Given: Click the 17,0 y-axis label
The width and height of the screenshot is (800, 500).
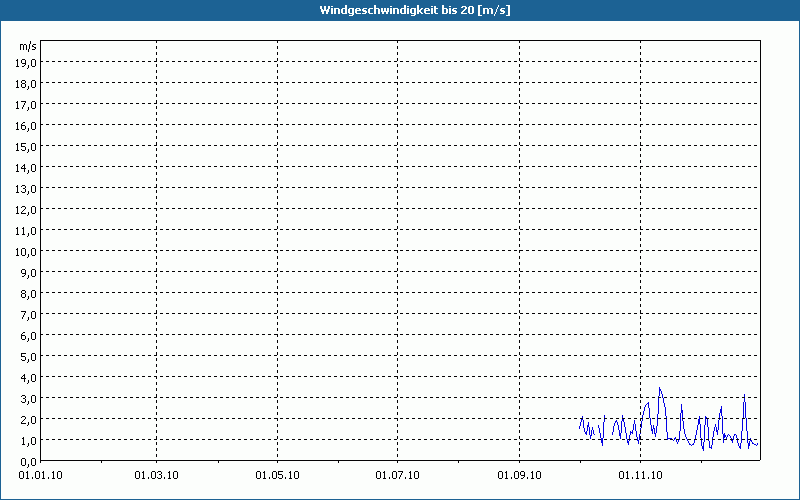Looking at the screenshot, I should pyautogui.click(x=26, y=105).
